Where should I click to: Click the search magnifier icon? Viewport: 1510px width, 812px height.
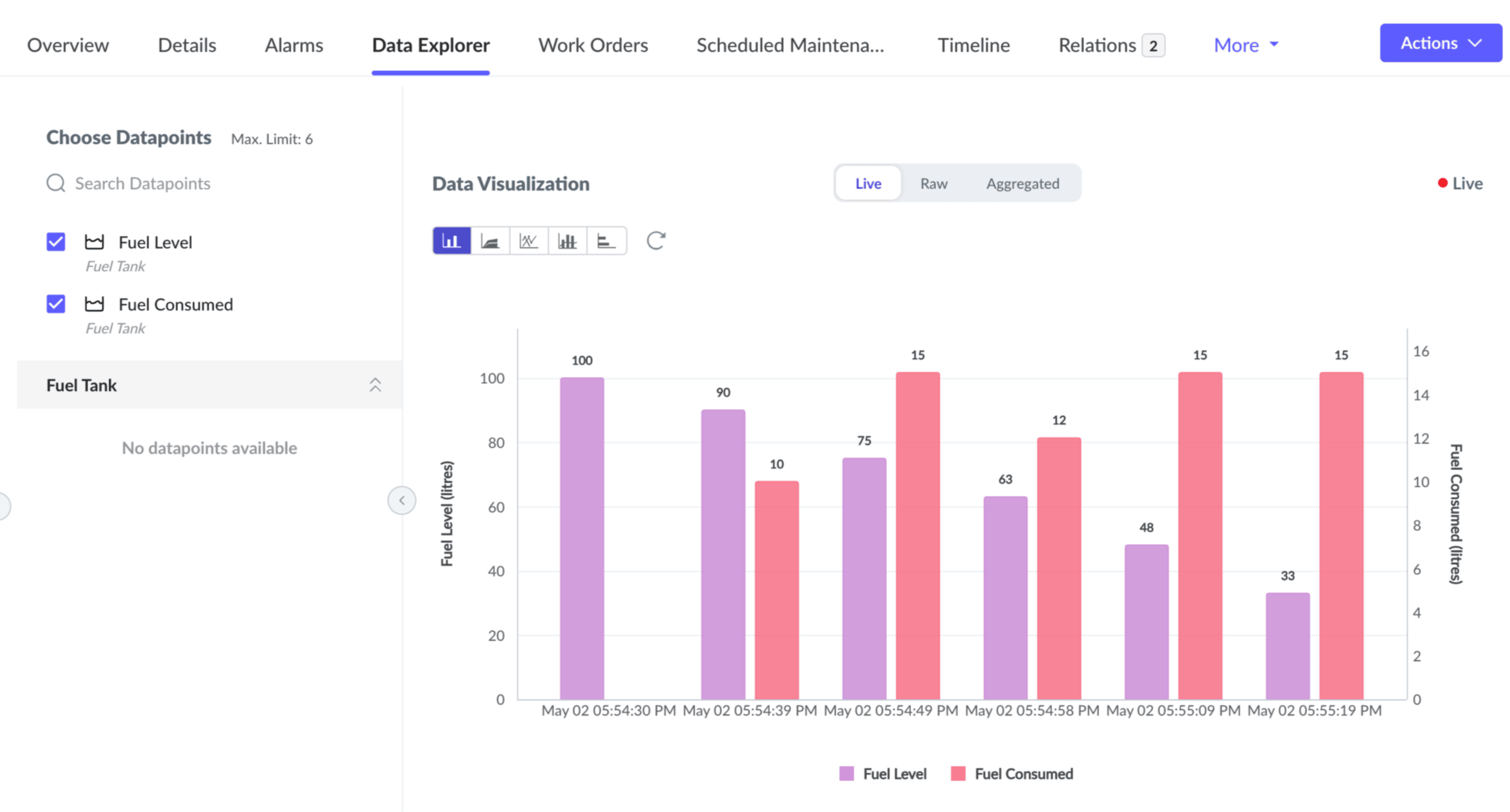coord(56,183)
